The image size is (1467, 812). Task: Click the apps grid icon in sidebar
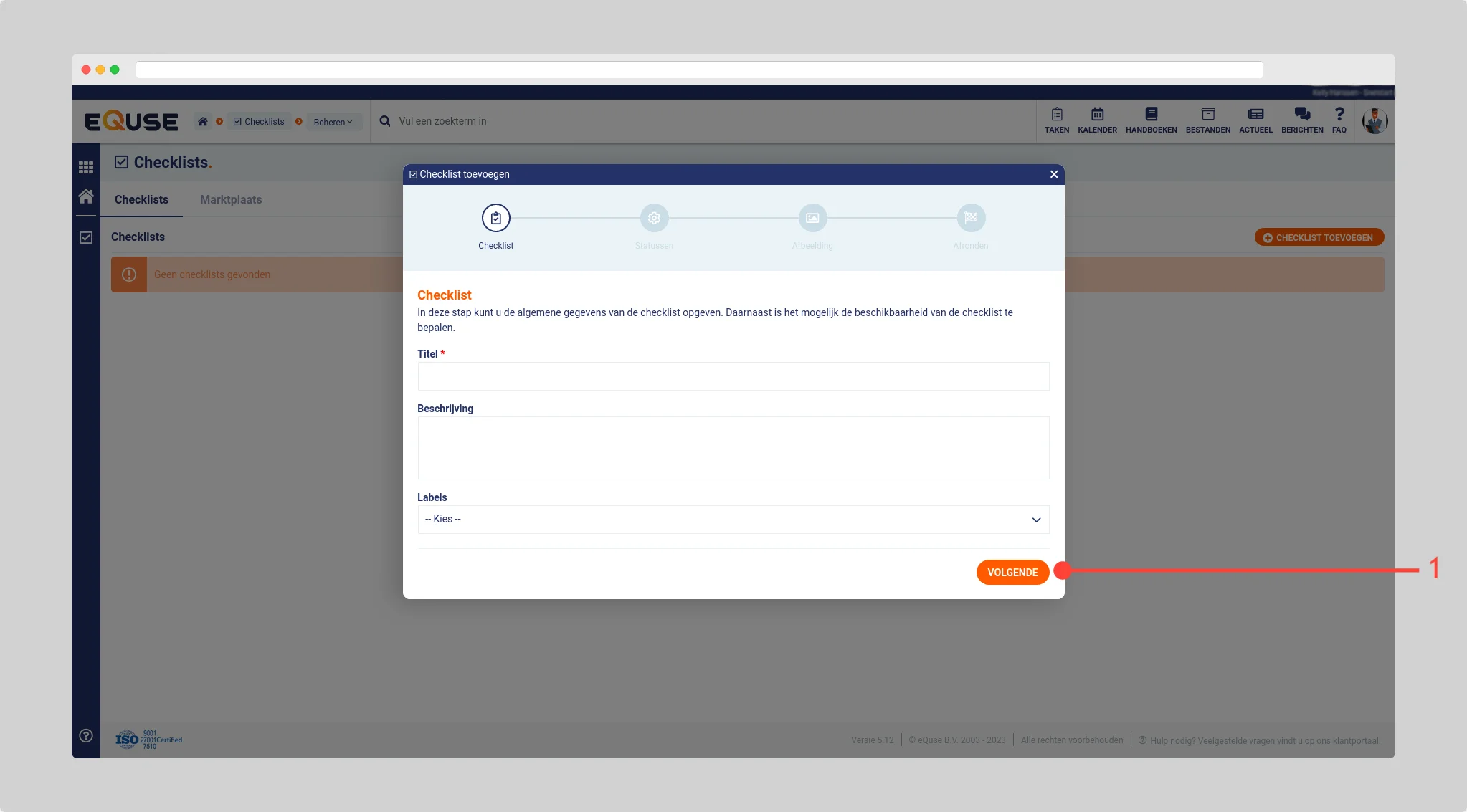pyautogui.click(x=86, y=167)
